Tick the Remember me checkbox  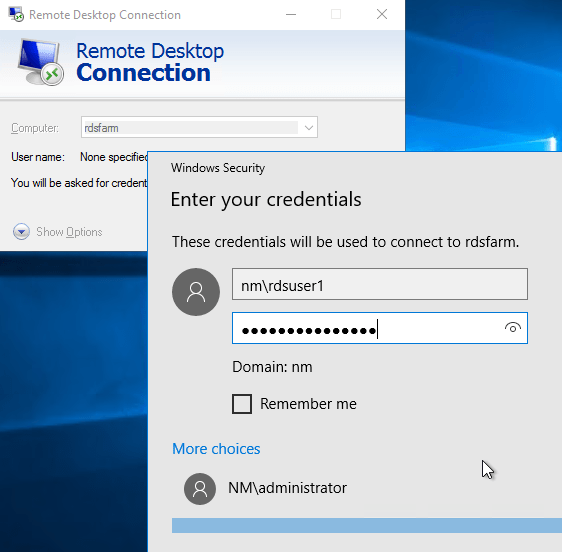[x=242, y=404]
